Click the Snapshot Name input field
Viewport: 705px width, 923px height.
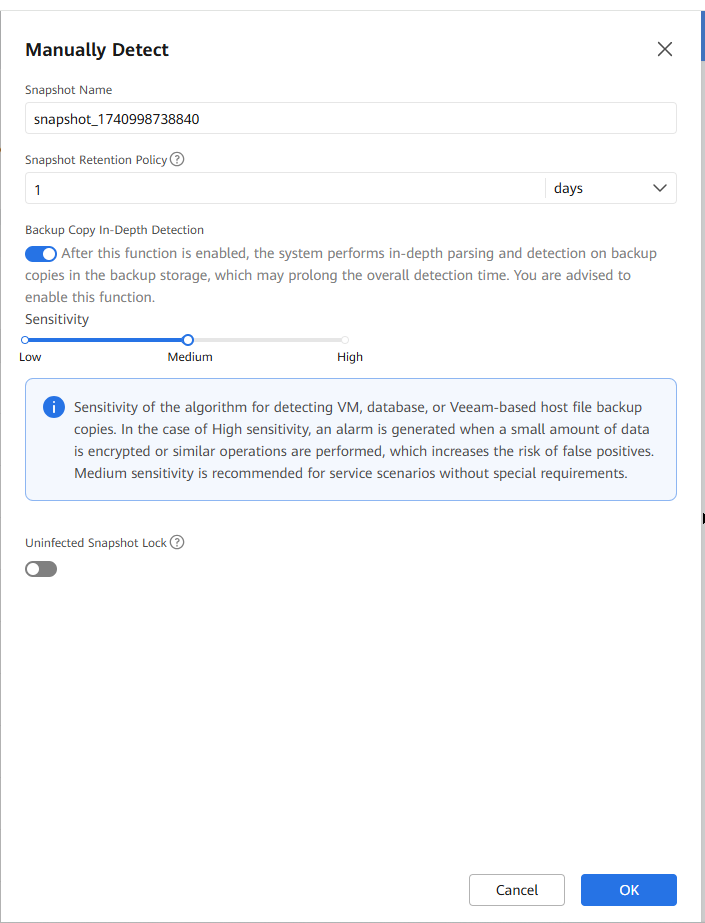(350, 118)
